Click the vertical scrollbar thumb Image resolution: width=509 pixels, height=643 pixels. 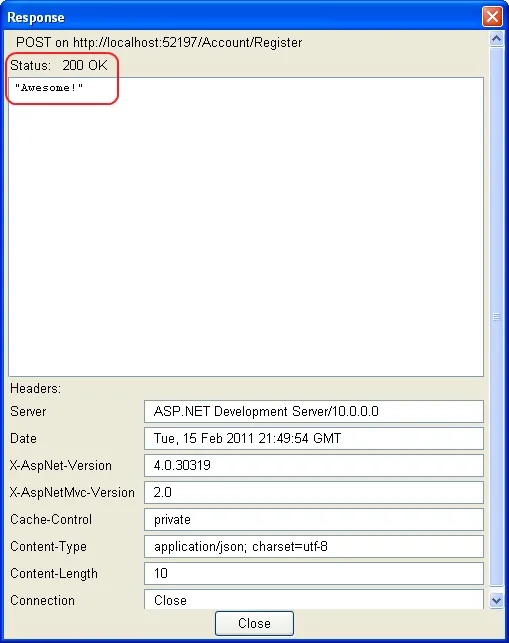(x=496, y=316)
